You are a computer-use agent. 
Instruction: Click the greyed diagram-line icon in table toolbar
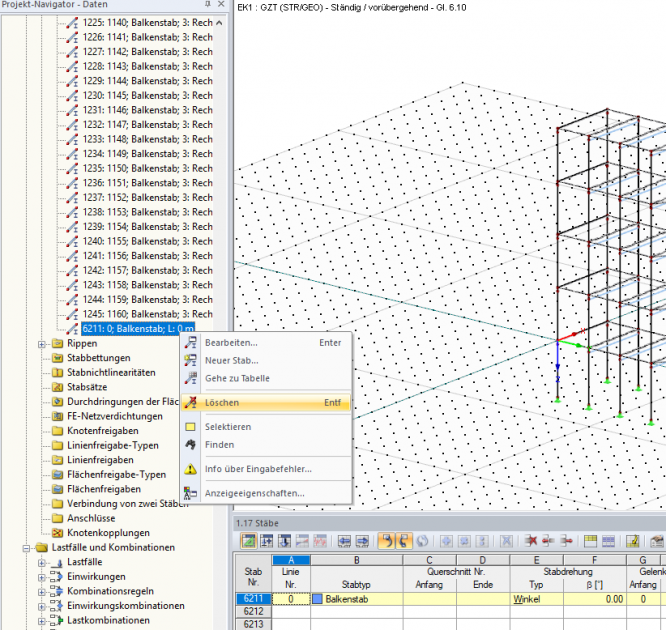[x=302, y=541]
